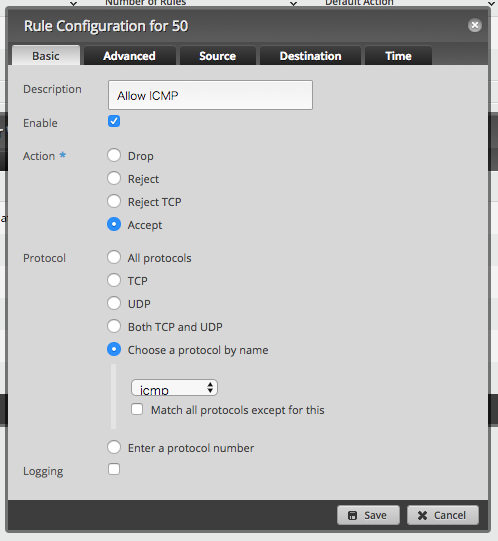
Task: Select Both TCP and UDP
Action: click(114, 326)
